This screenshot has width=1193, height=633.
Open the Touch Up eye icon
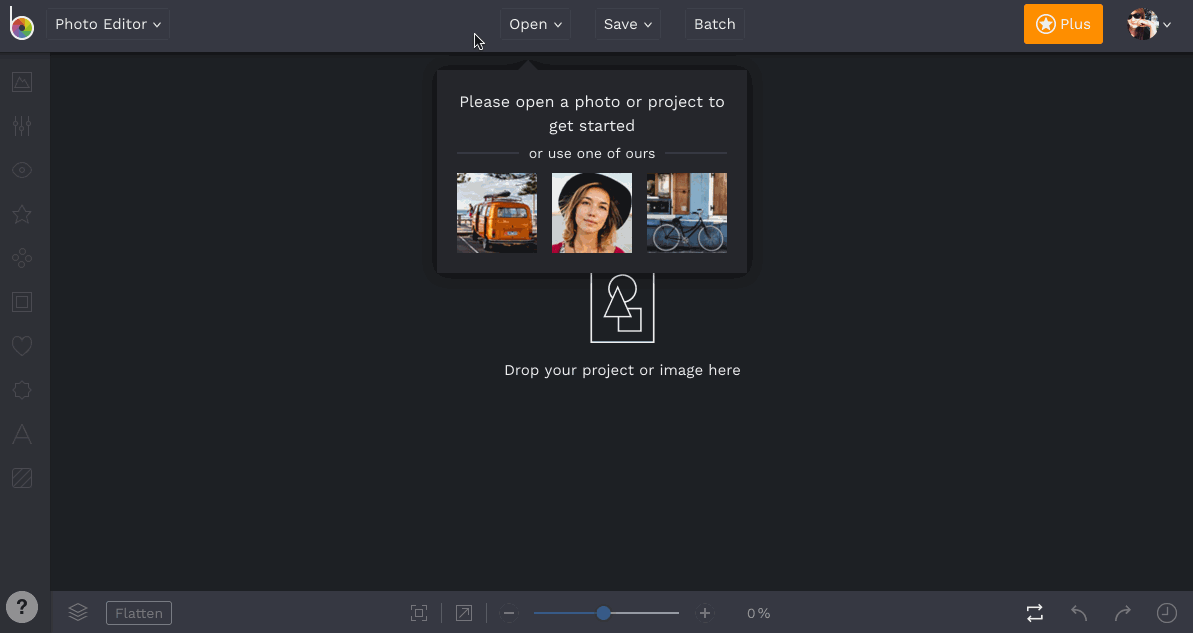point(22,170)
